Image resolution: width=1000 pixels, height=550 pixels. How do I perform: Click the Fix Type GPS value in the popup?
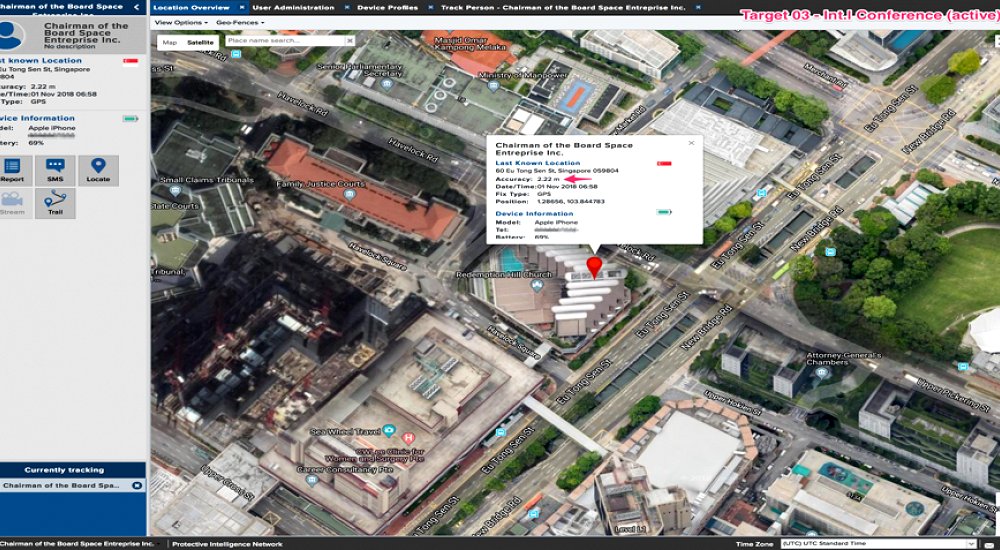click(x=544, y=194)
